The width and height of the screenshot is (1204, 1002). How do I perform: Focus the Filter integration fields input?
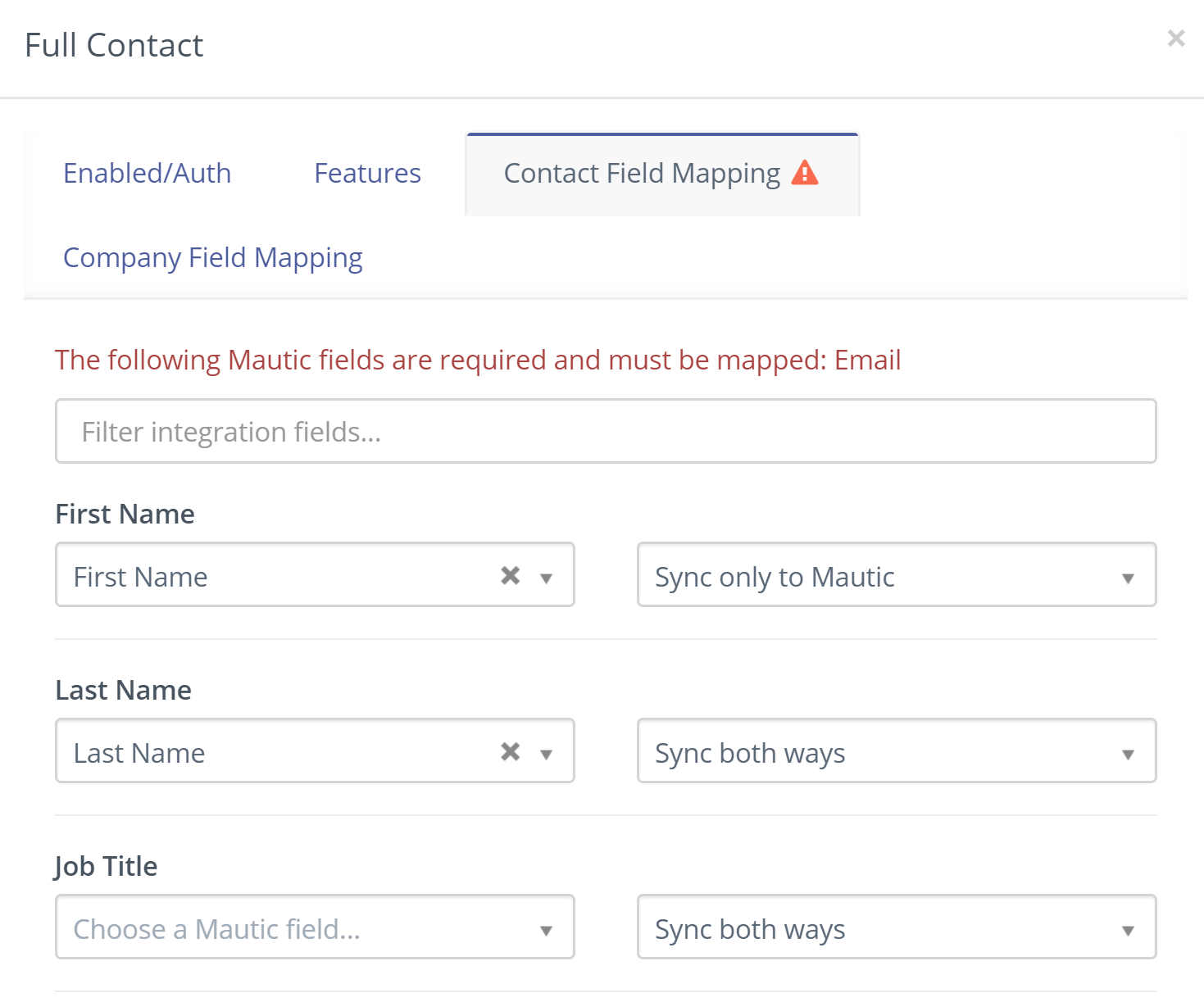tap(606, 431)
